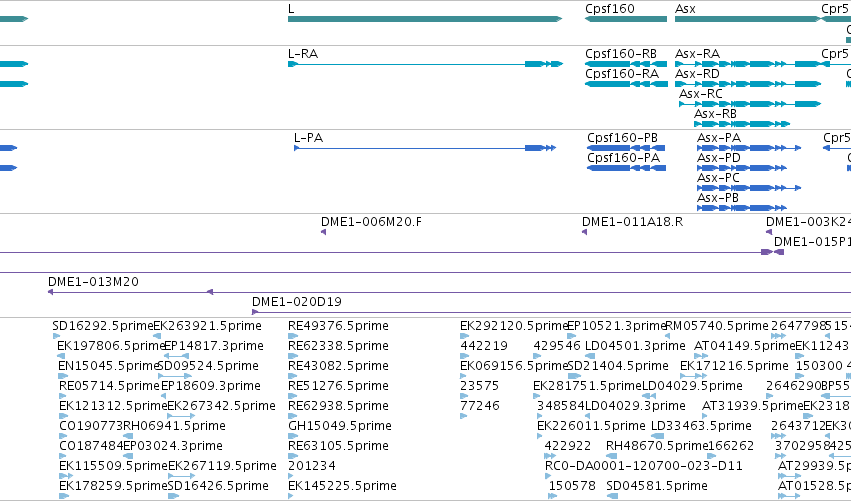Select the Asx-RA transcript
The height and width of the screenshot is (501, 851).
(748, 64)
